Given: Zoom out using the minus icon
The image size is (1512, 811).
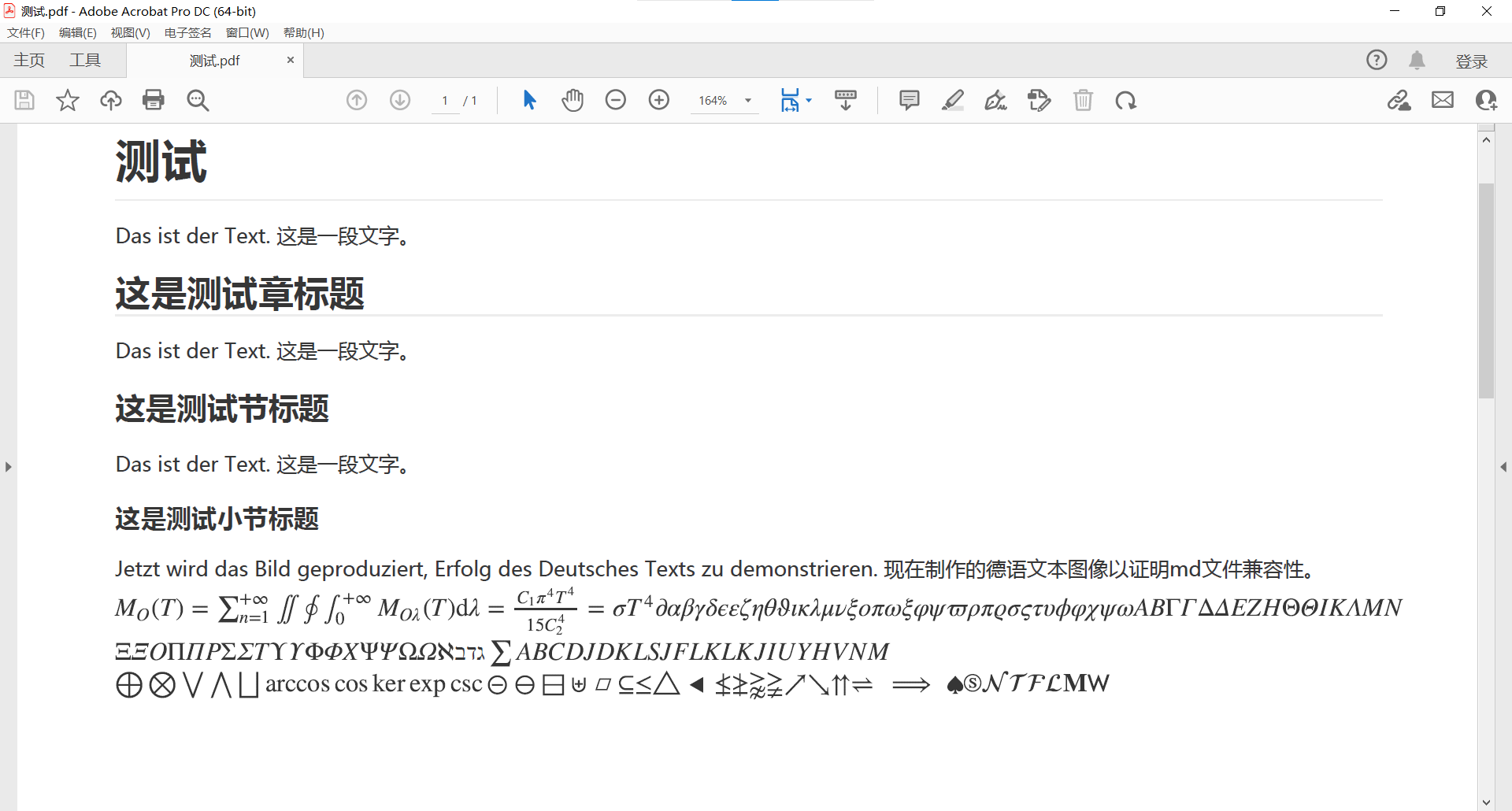Looking at the screenshot, I should pos(616,100).
